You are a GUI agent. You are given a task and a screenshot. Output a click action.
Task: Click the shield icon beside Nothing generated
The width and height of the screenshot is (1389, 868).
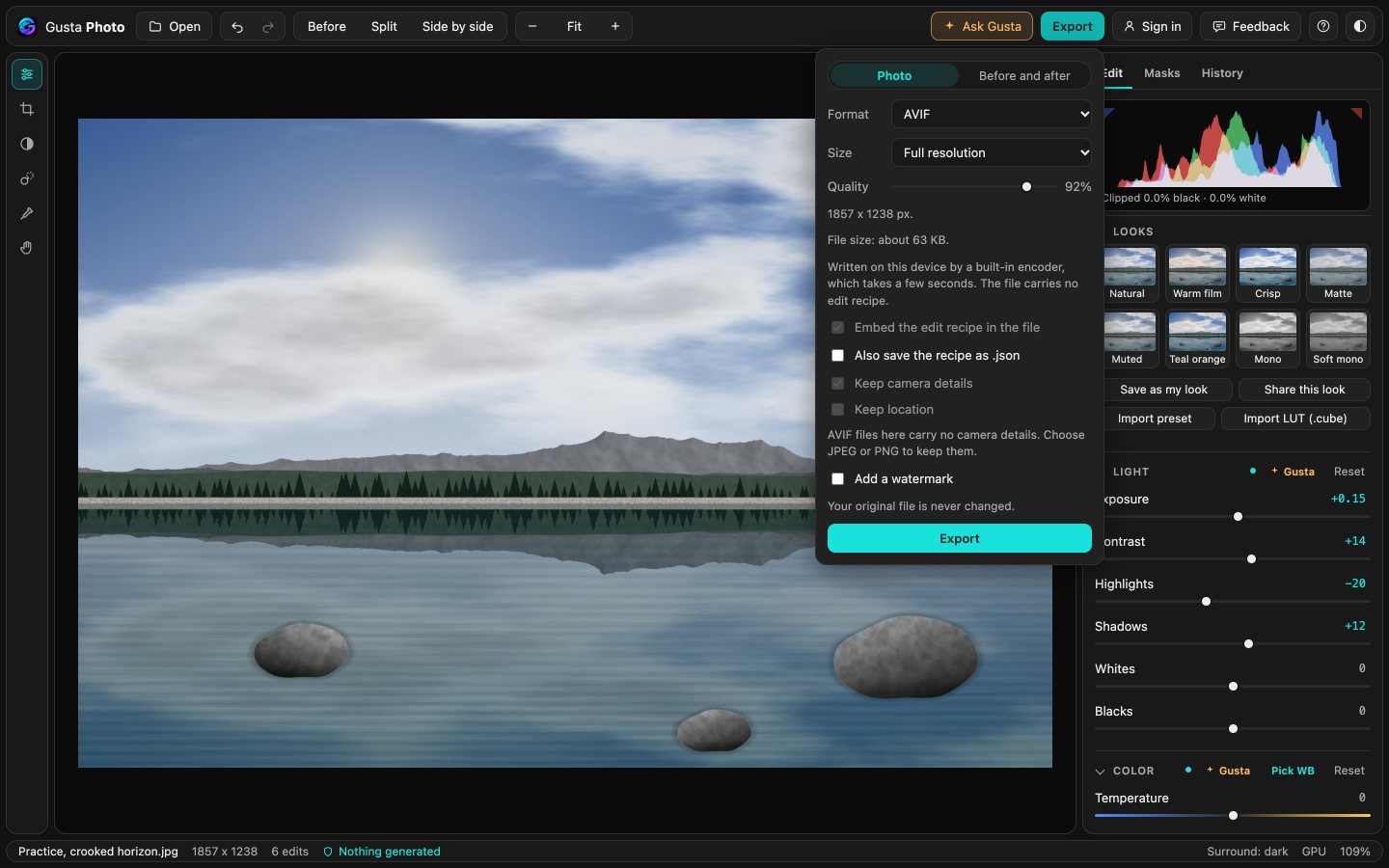pyautogui.click(x=328, y=852)
